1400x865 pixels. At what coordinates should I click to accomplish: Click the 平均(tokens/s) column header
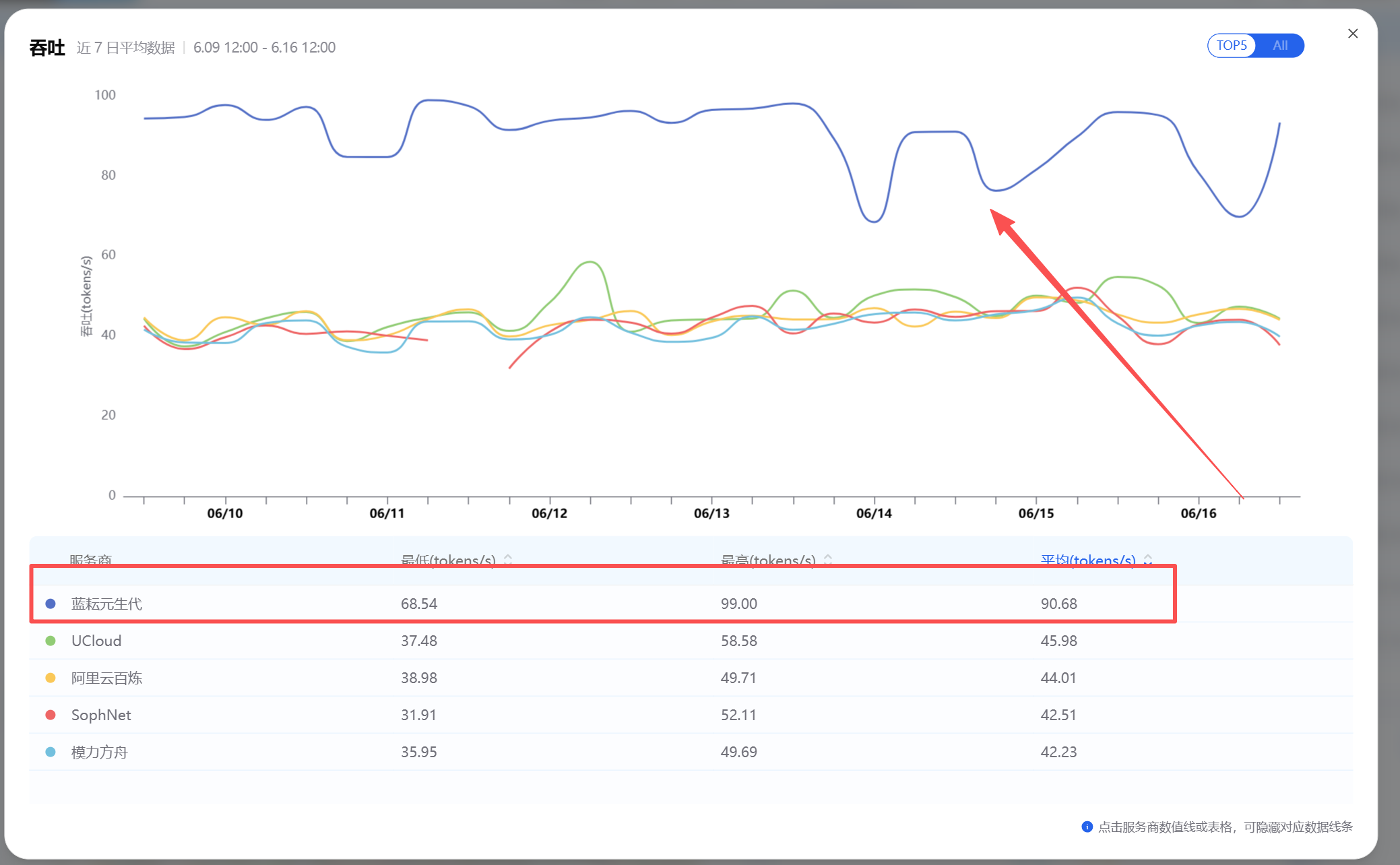coord(1088,559)
